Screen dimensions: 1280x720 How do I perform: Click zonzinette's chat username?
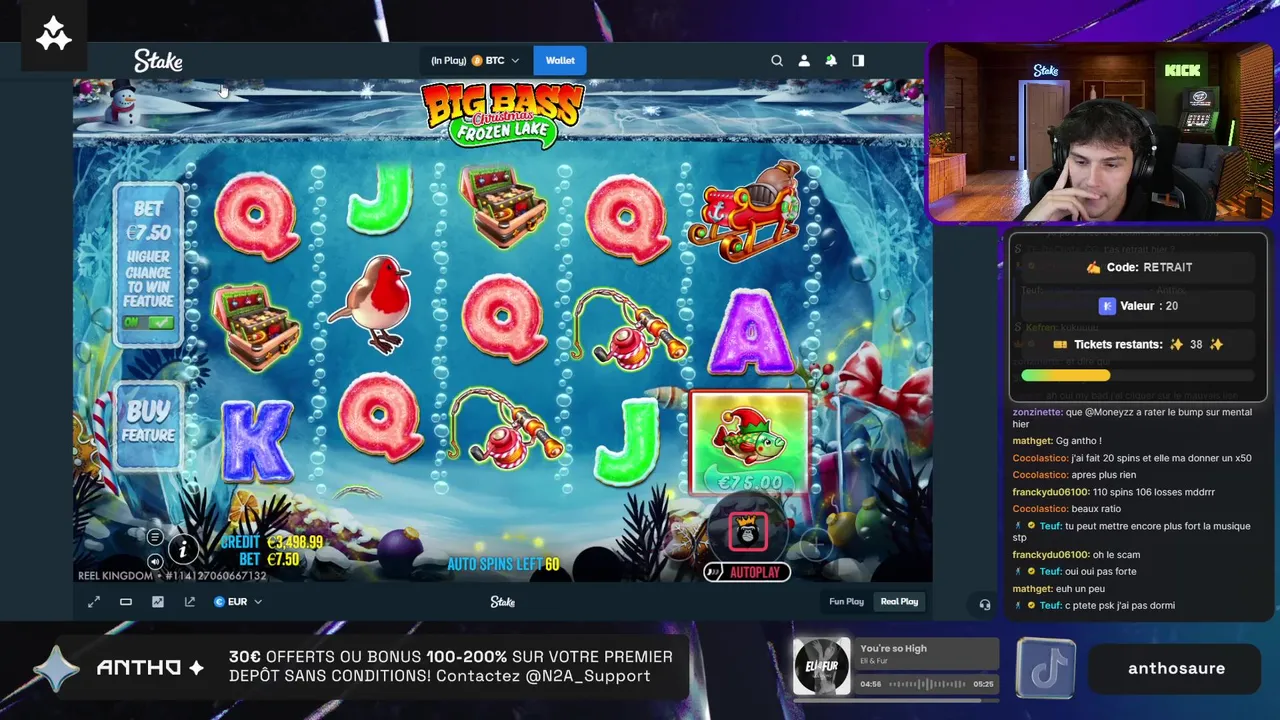1039,412
